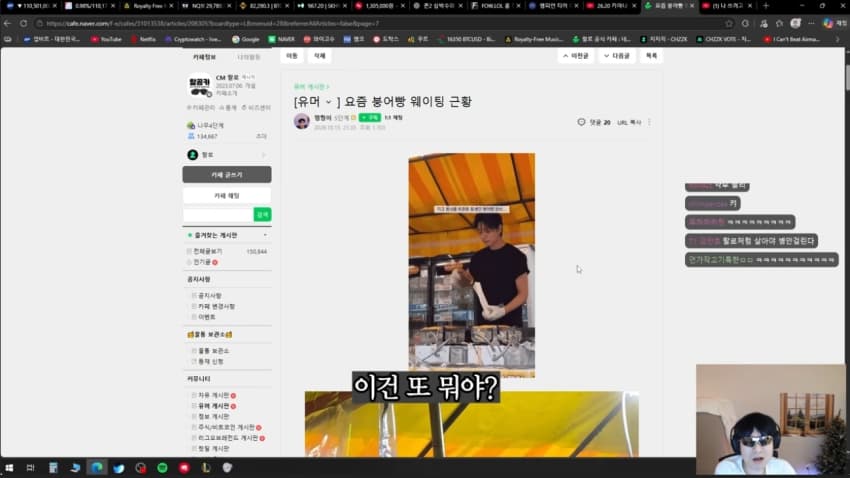
Task: Open 카페 채팅 chat button
Action: 227,196
